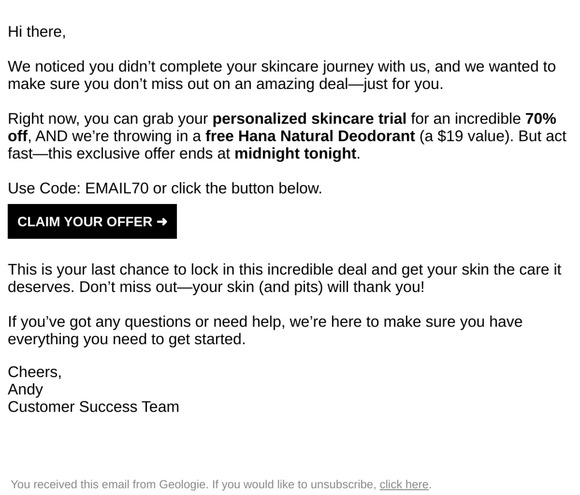Screen dimensions: 580x495
Task: Click the bold 'free Hana Natural Deodorant' text
Action: pos(310,136)
